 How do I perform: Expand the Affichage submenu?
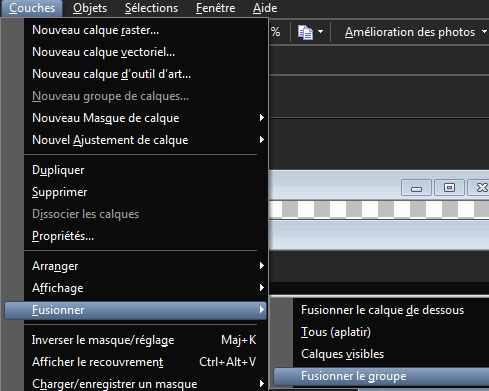click(146, 288)
